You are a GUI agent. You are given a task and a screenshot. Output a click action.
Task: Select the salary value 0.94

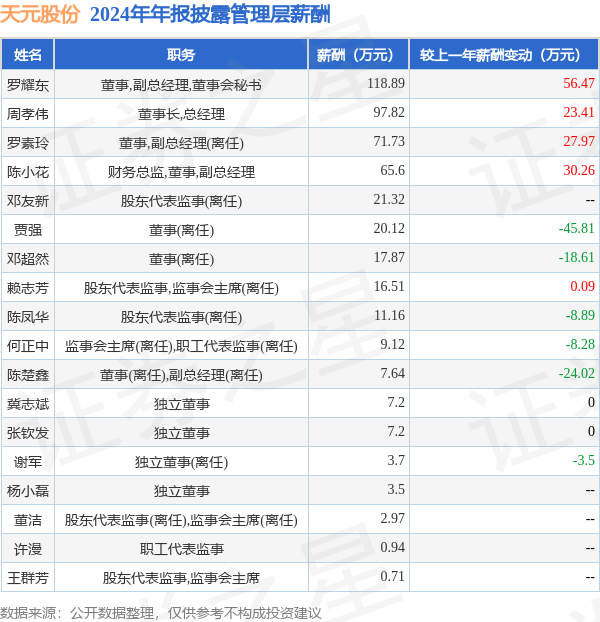[x=393, y=547]
